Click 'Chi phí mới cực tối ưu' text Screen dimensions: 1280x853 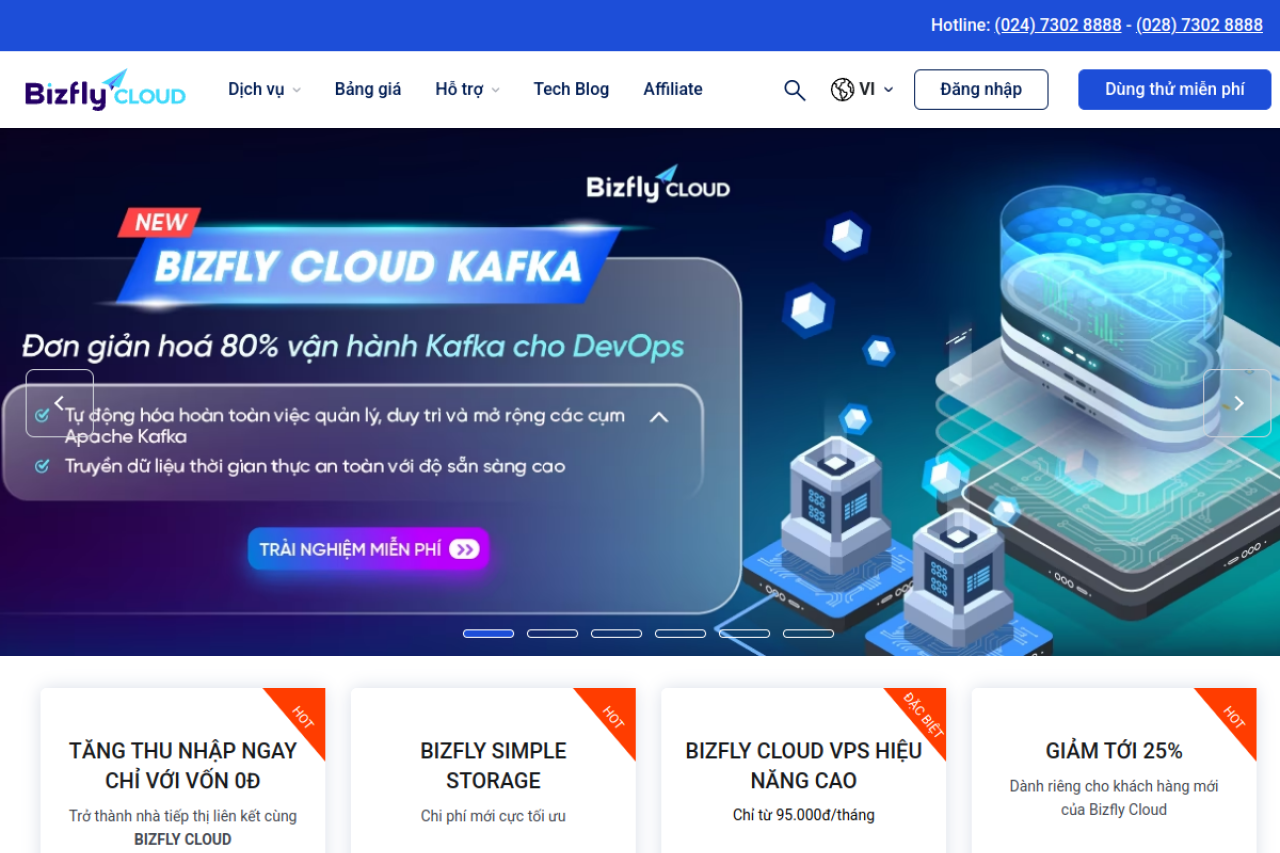[493, 816]
